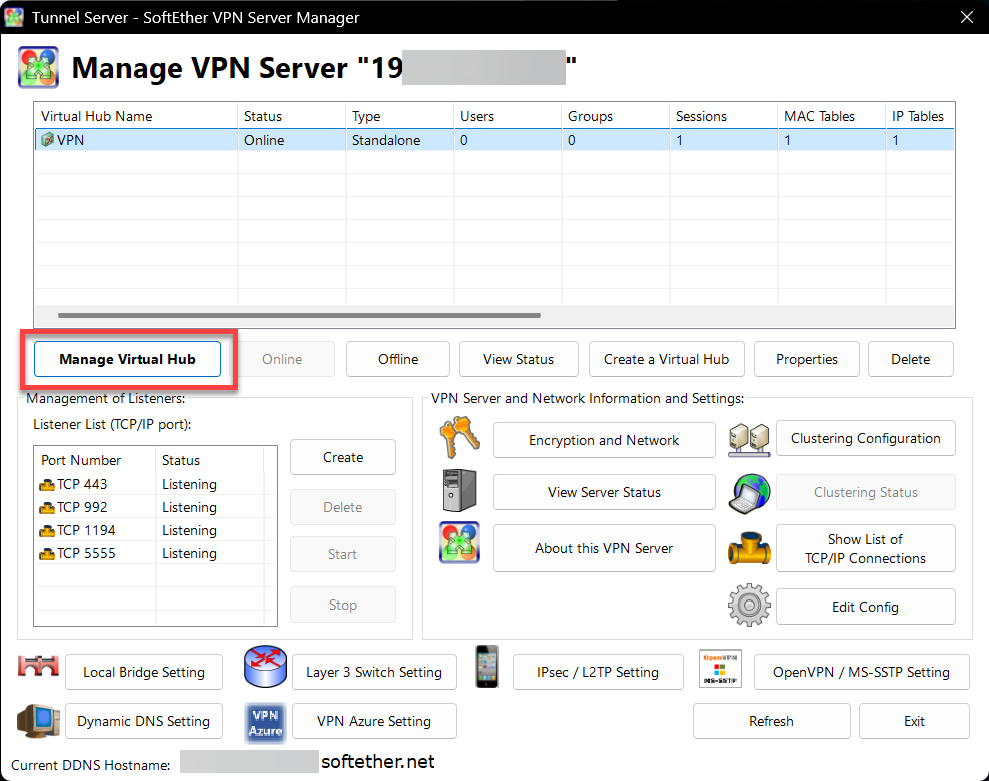Click the red bridge icon beside Local Bridge Setting

pos(38,666)
